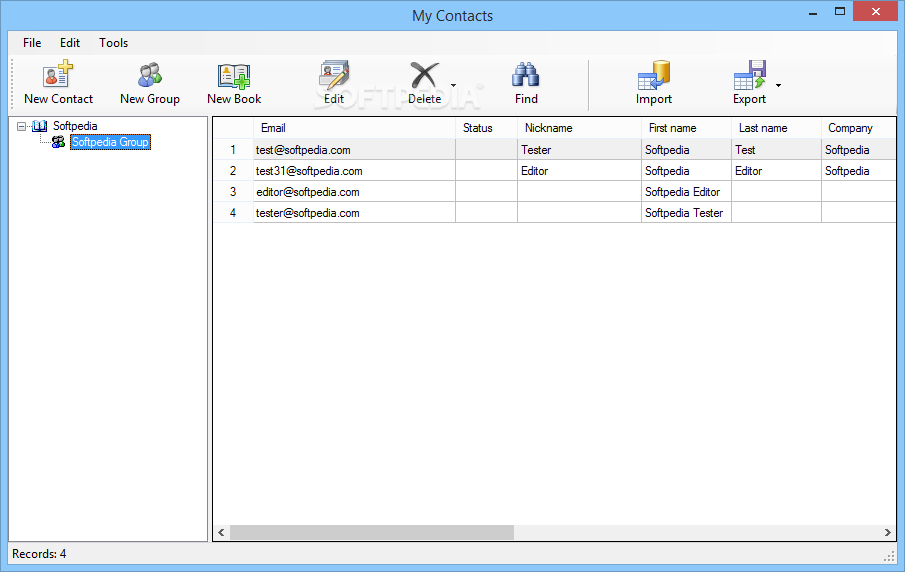Maximize the My Contacts window
Viewport: 905px width, 572px height.
point(840,12)
